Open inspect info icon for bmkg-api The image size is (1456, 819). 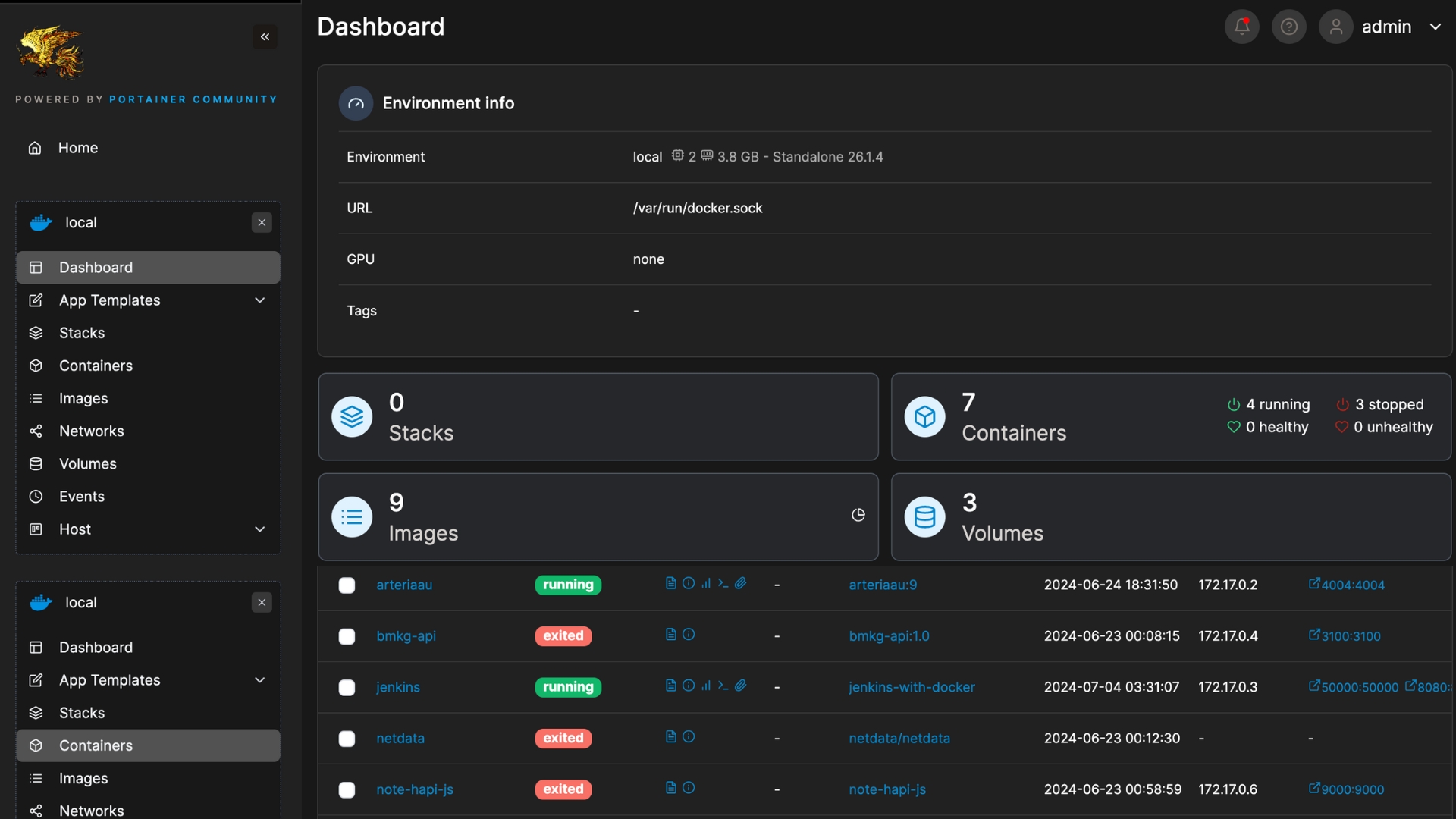click(689, 635)
